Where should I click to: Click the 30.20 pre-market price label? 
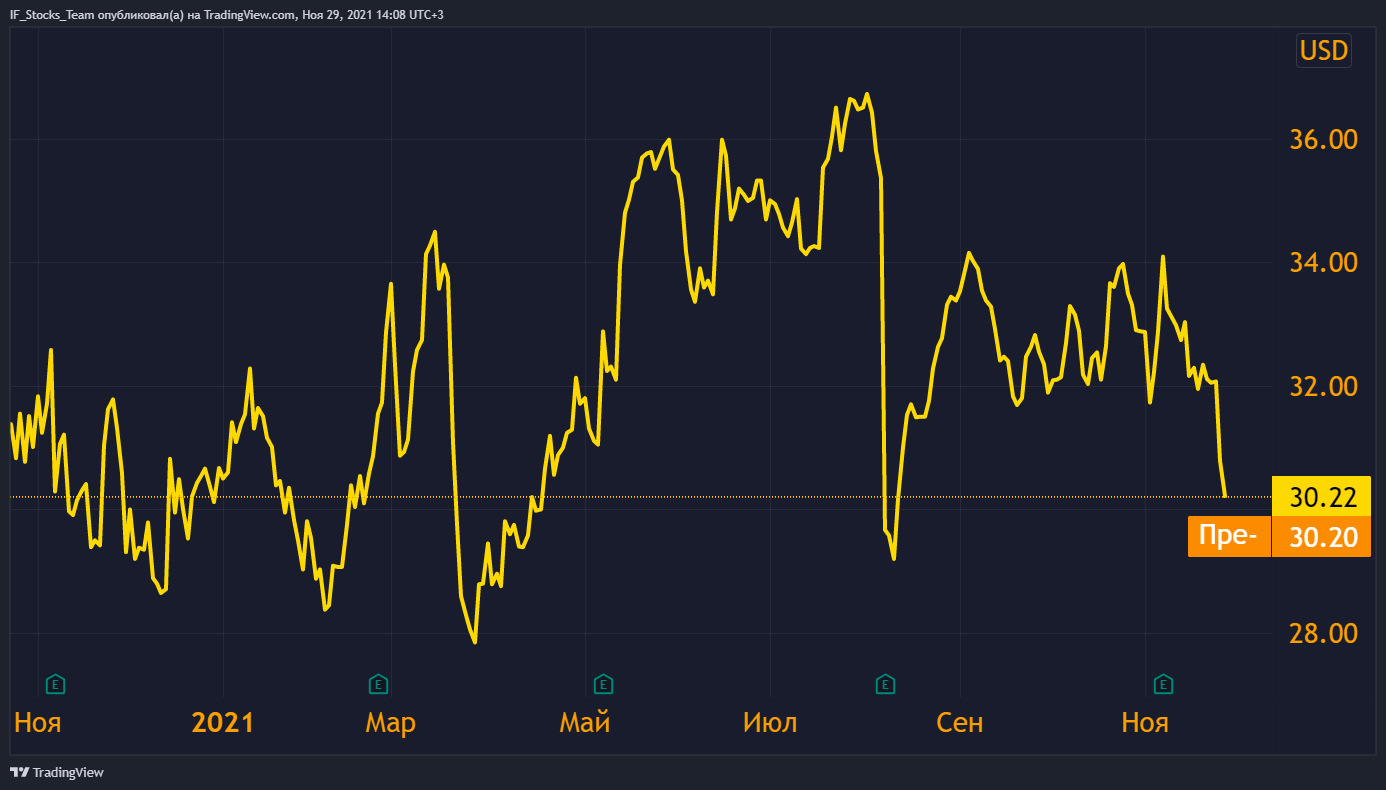(x=1321, y=537)
